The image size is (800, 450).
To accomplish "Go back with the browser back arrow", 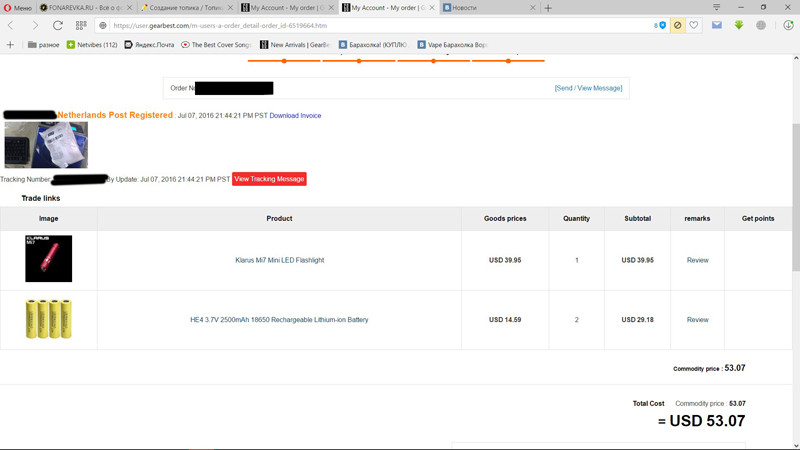I will (11, 26).
